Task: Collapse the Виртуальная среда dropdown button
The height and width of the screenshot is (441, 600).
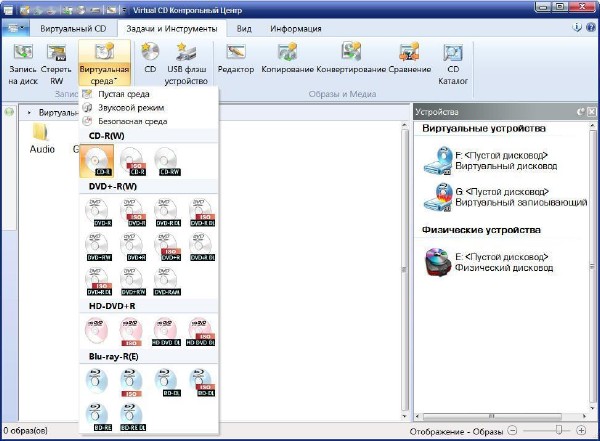Action: 104,63
